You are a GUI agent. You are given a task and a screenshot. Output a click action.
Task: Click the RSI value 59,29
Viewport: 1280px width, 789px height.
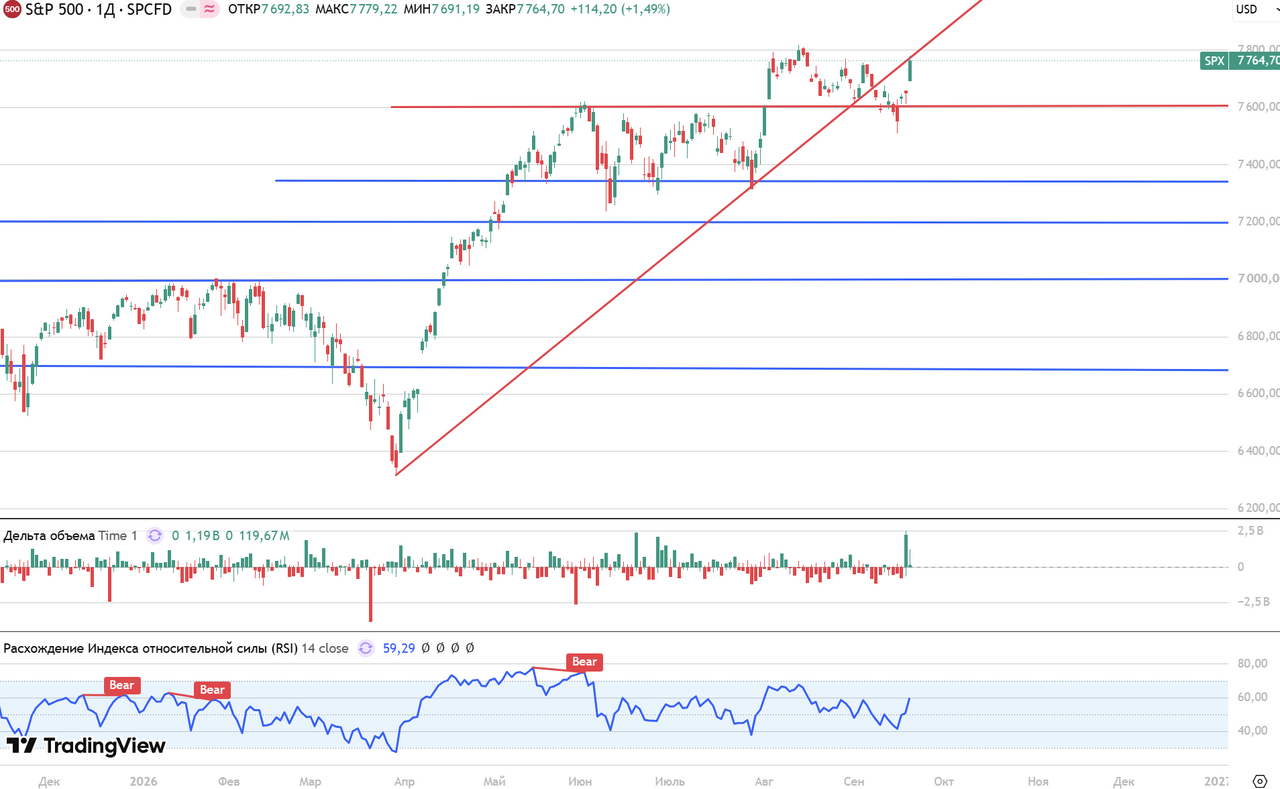click(x=399, y=648)
